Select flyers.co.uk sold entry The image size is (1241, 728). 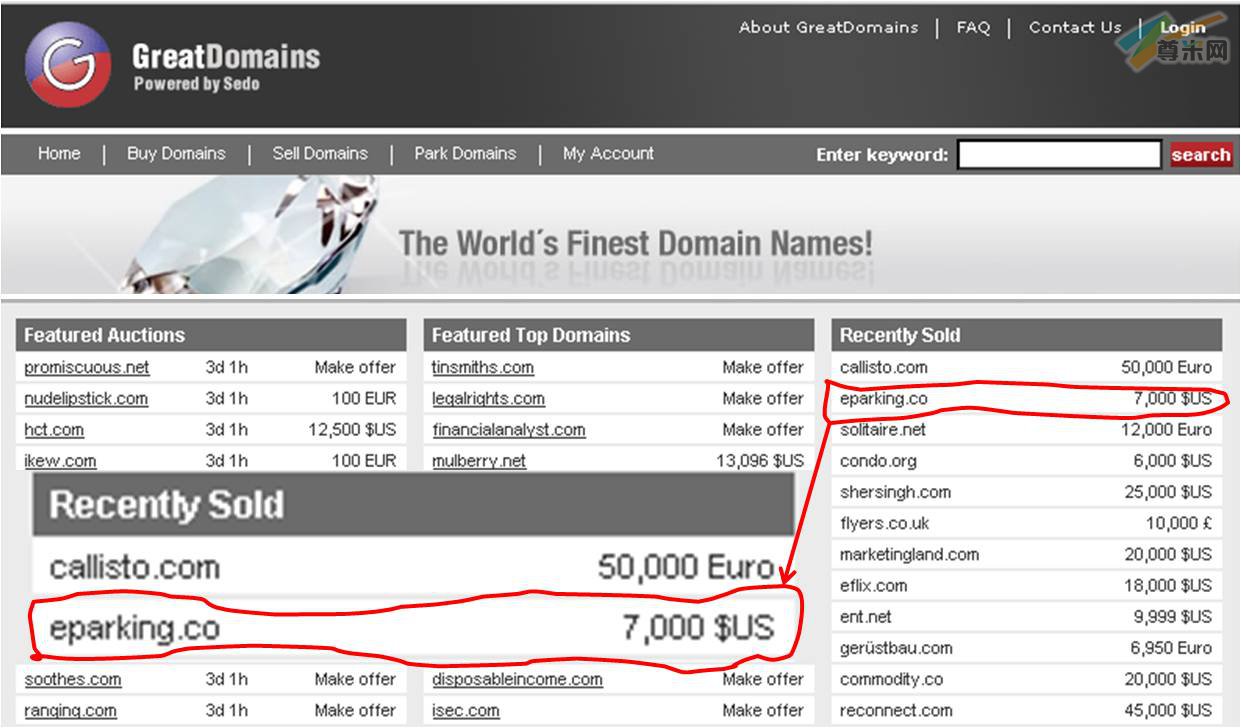coord(884,523)
